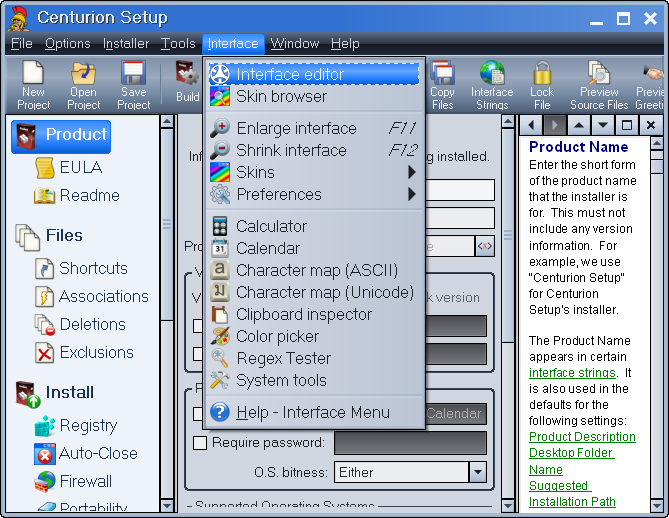Select Registry in the sidebar

(76, 425)
